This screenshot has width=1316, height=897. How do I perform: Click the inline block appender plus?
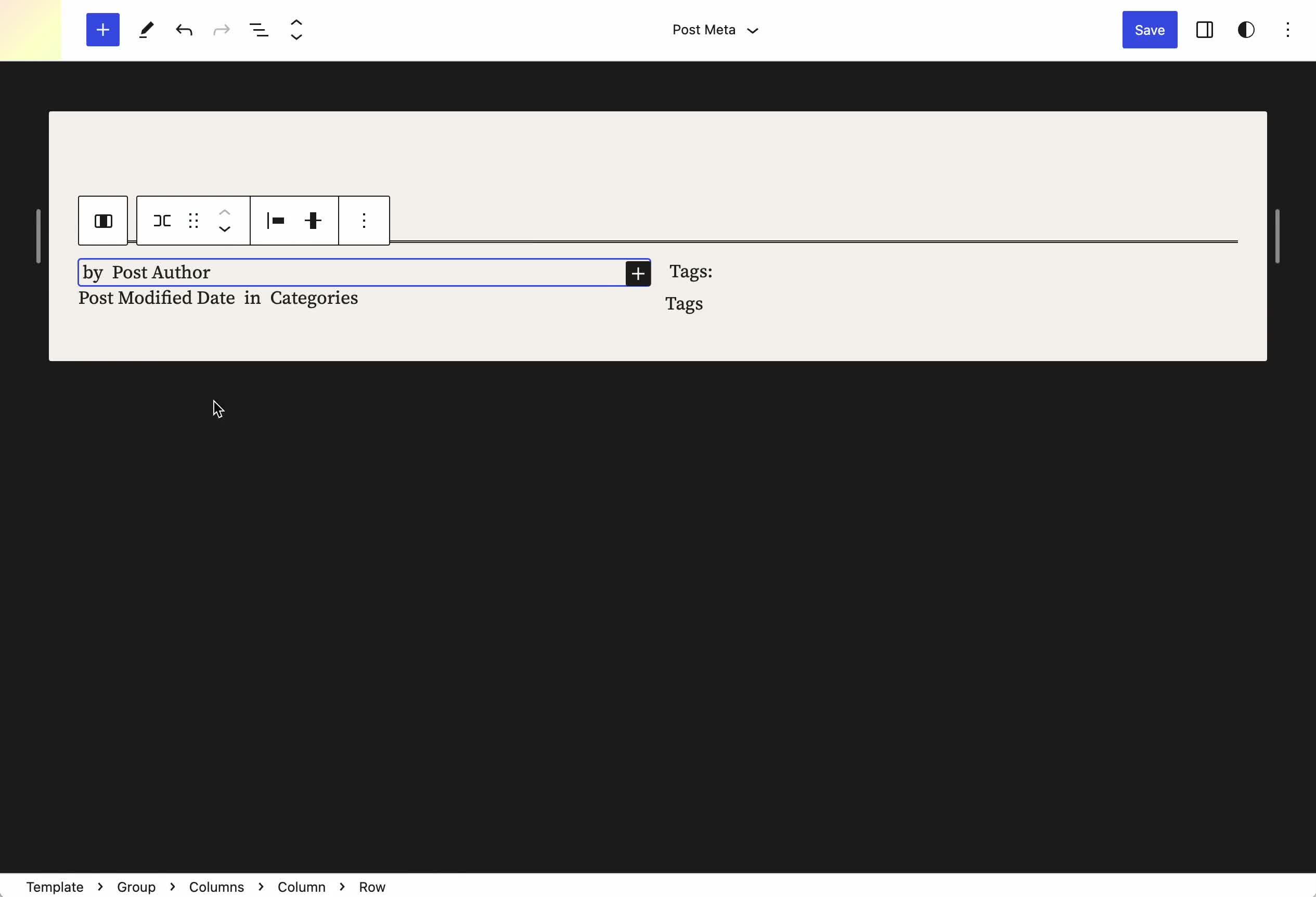click(638, 273)
